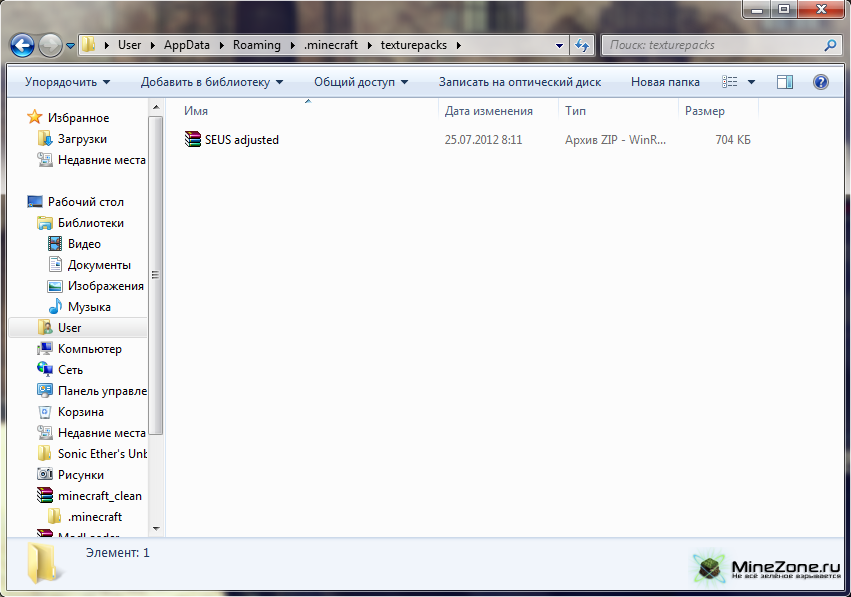Sort files by Дата изменения column
This screenshot has width=851, height=597.
[489, 111]
